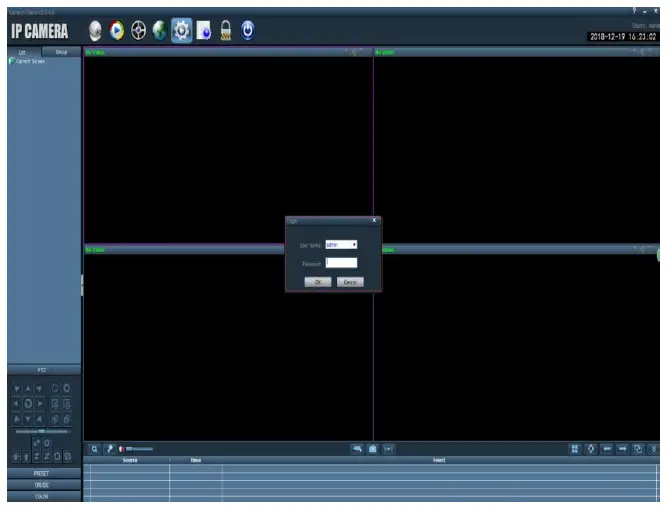The width and height of the screenshot is (672, 512).
Task: Click Cancel in the login dialog
Action: (350, 282)
